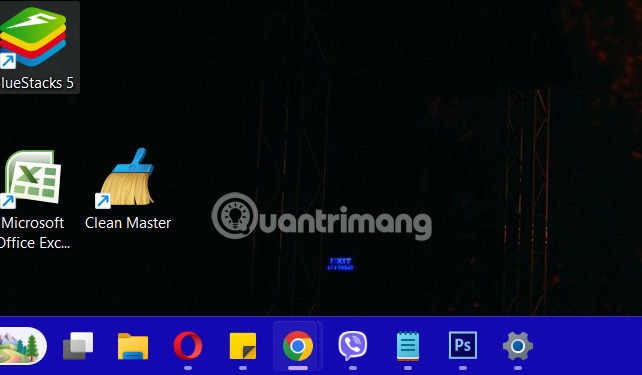Open Viber from the taskbar
Screen dimensions: 642x375
click(353, 346)
